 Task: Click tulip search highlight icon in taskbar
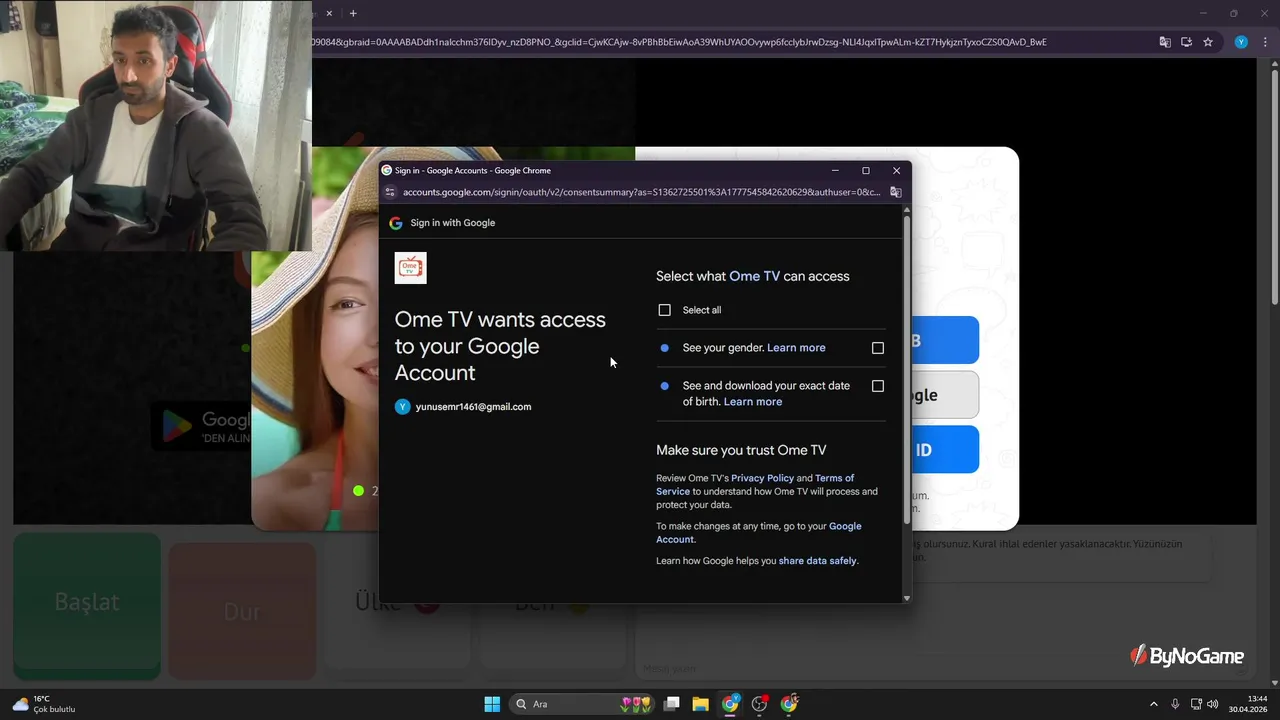click(636, 704)
